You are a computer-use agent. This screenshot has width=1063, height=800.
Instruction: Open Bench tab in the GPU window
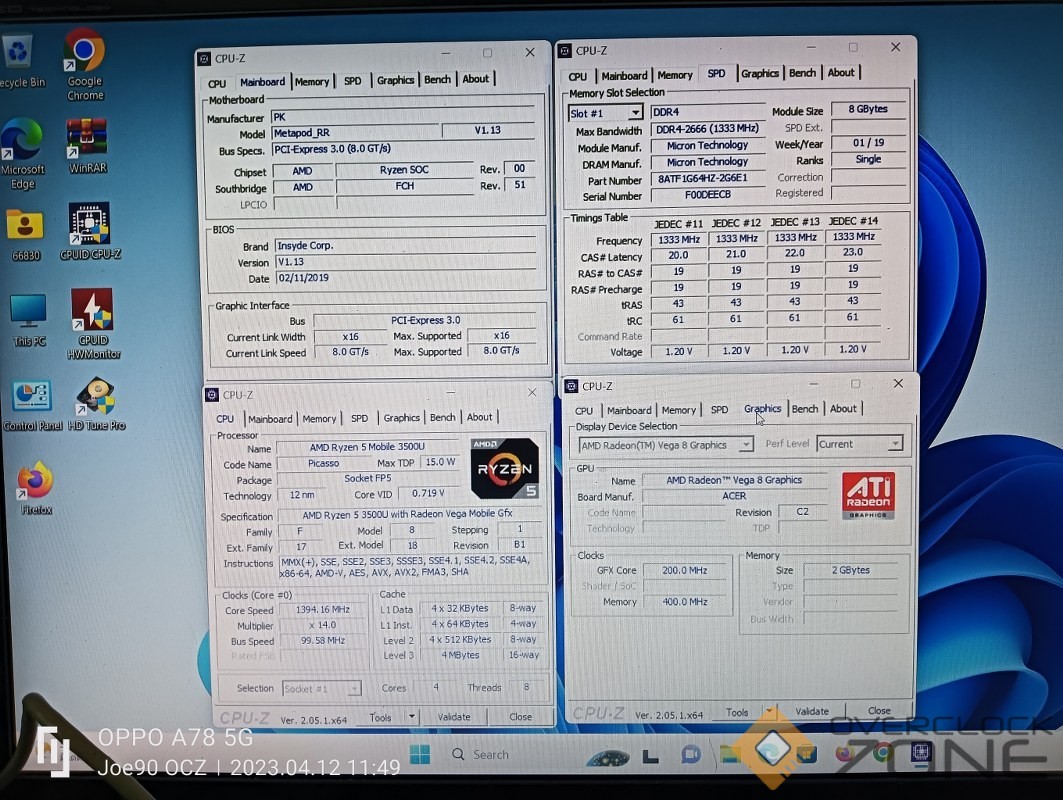(x=805, y=409)
